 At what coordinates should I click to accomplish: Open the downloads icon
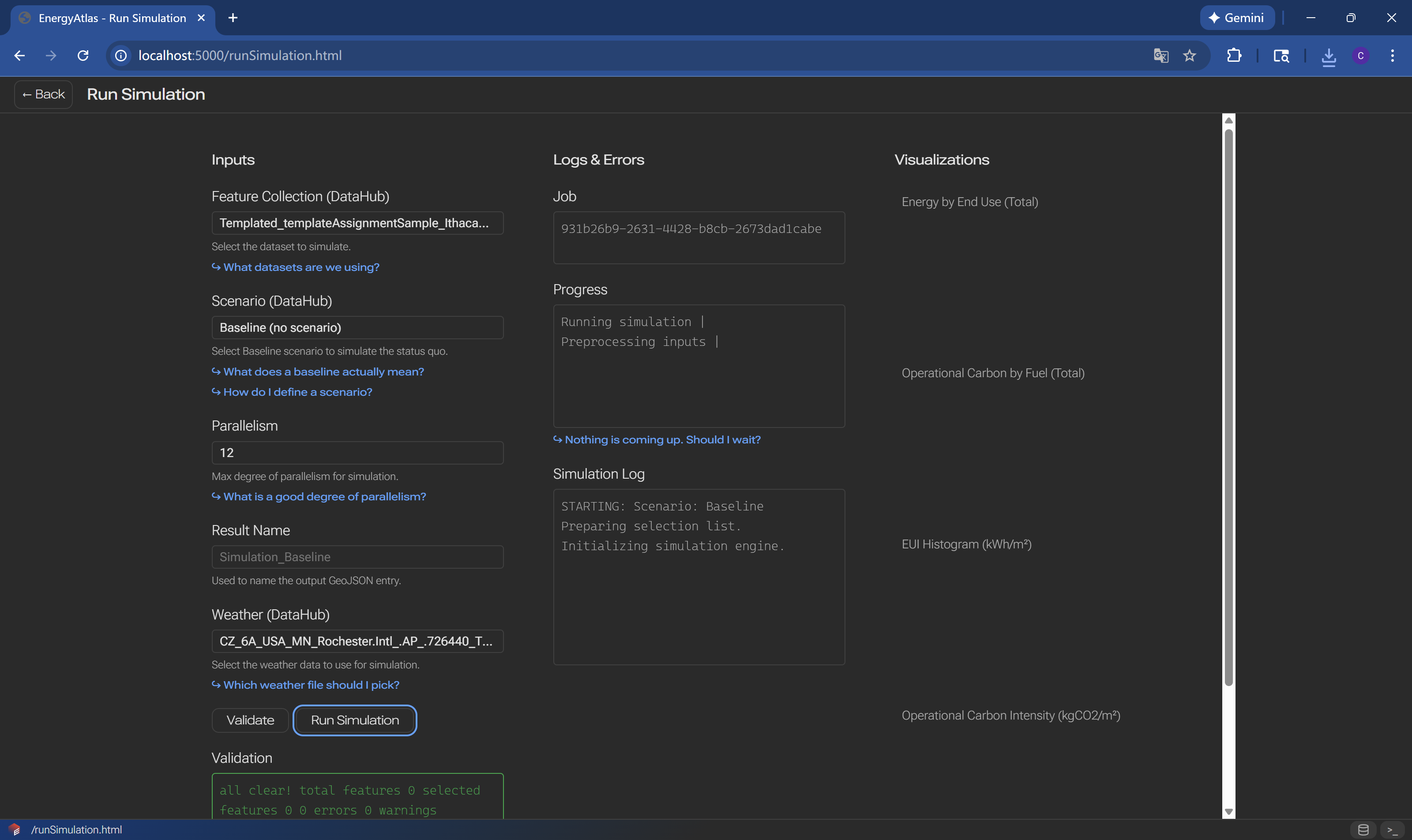click(x=1328, y=56)
